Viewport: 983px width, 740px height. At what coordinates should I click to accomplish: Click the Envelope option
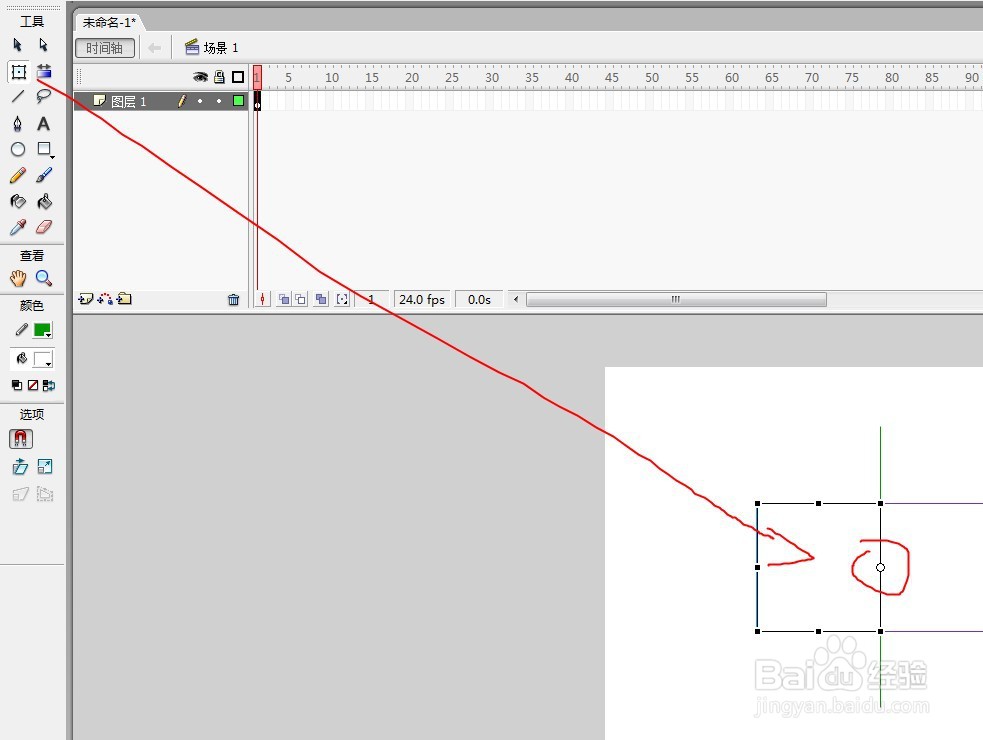point(45,494)
